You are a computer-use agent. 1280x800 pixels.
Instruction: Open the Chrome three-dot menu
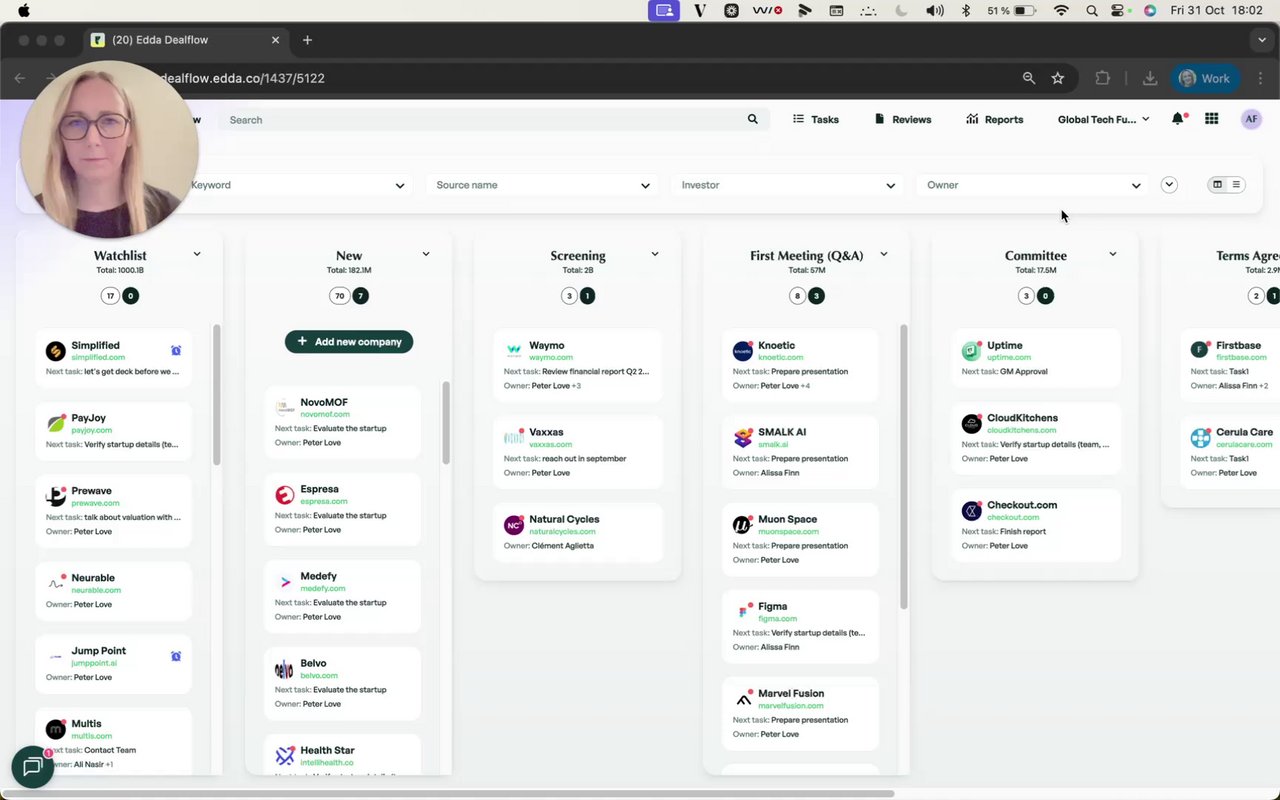(1260, 78)
